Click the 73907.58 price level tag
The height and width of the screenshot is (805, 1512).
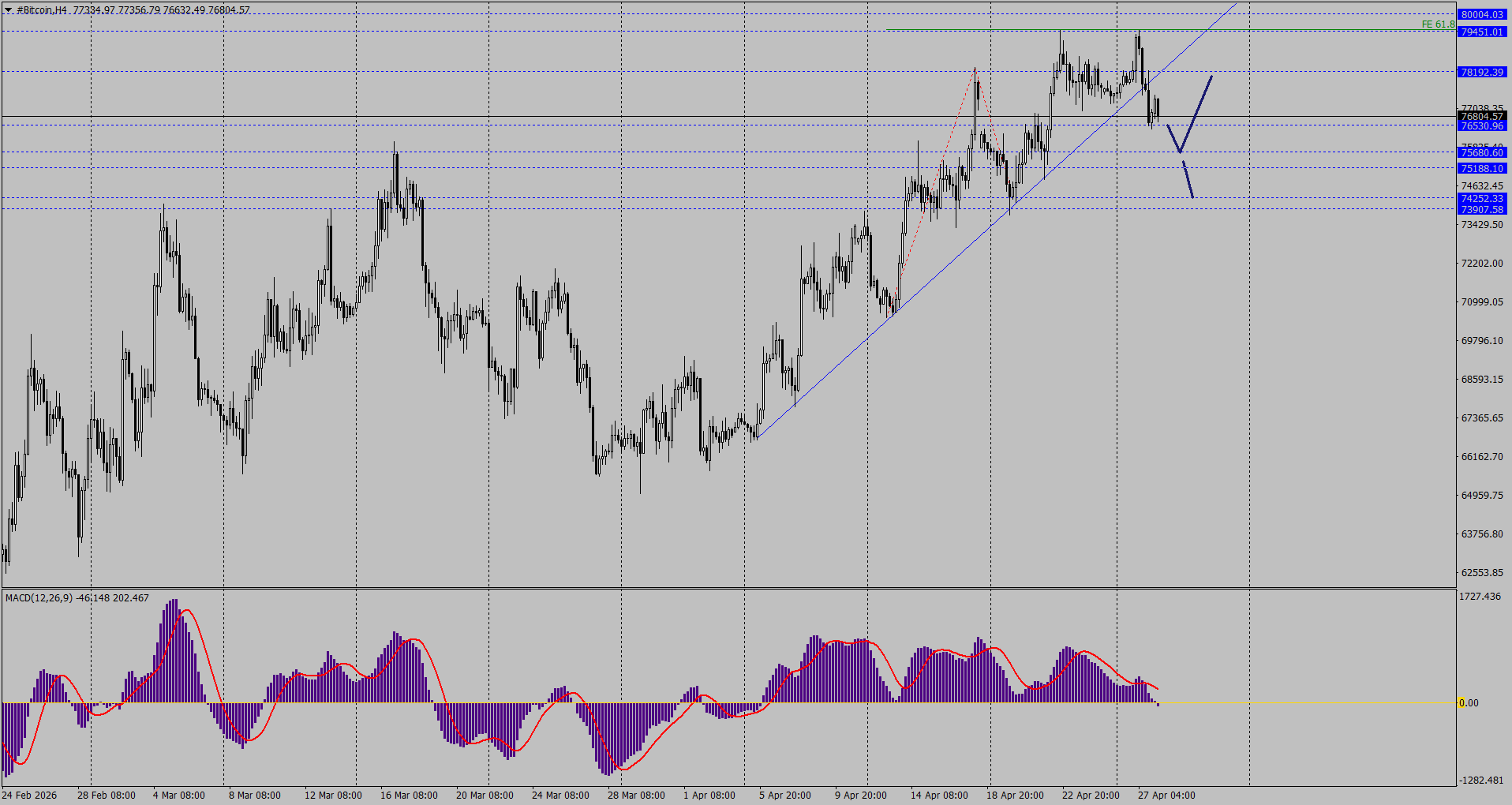(1483, 209)
